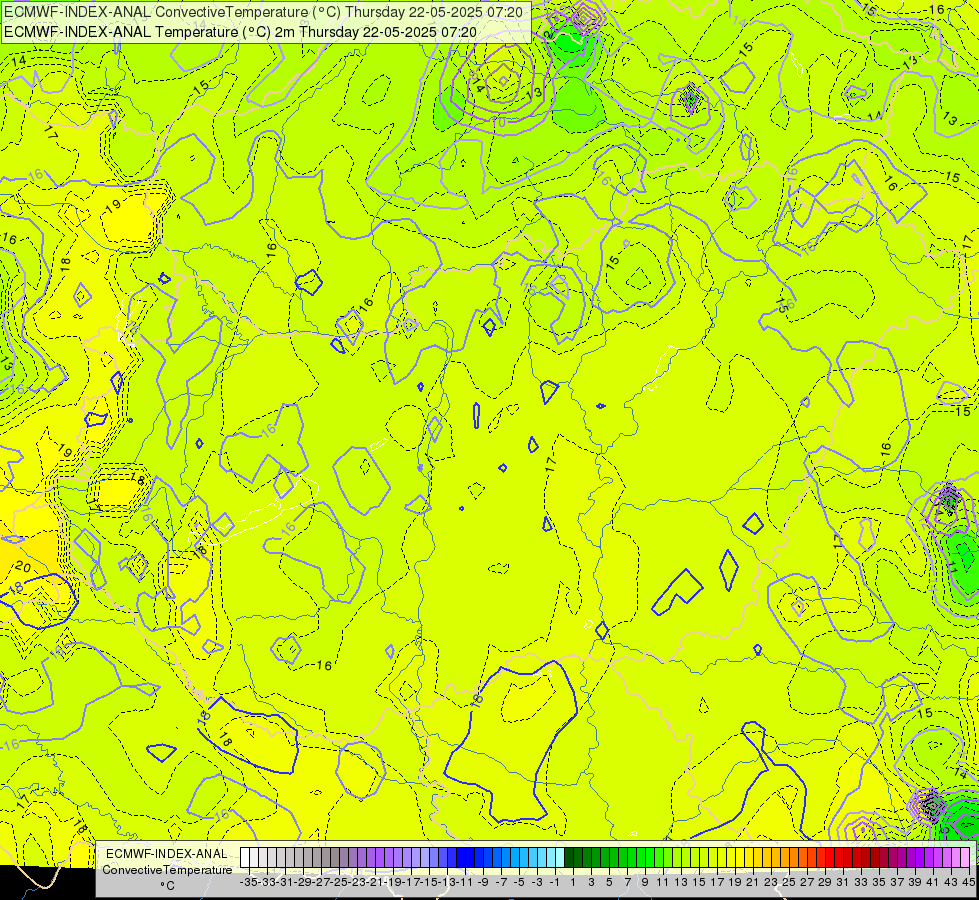
Task: Click the legend scale number -35
Action: point(249,882)
